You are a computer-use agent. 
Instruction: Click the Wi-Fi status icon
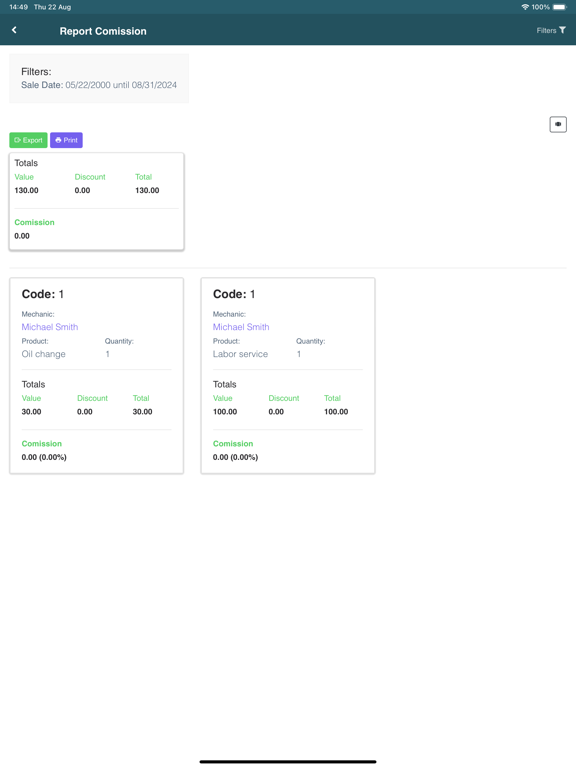(525, 7)
